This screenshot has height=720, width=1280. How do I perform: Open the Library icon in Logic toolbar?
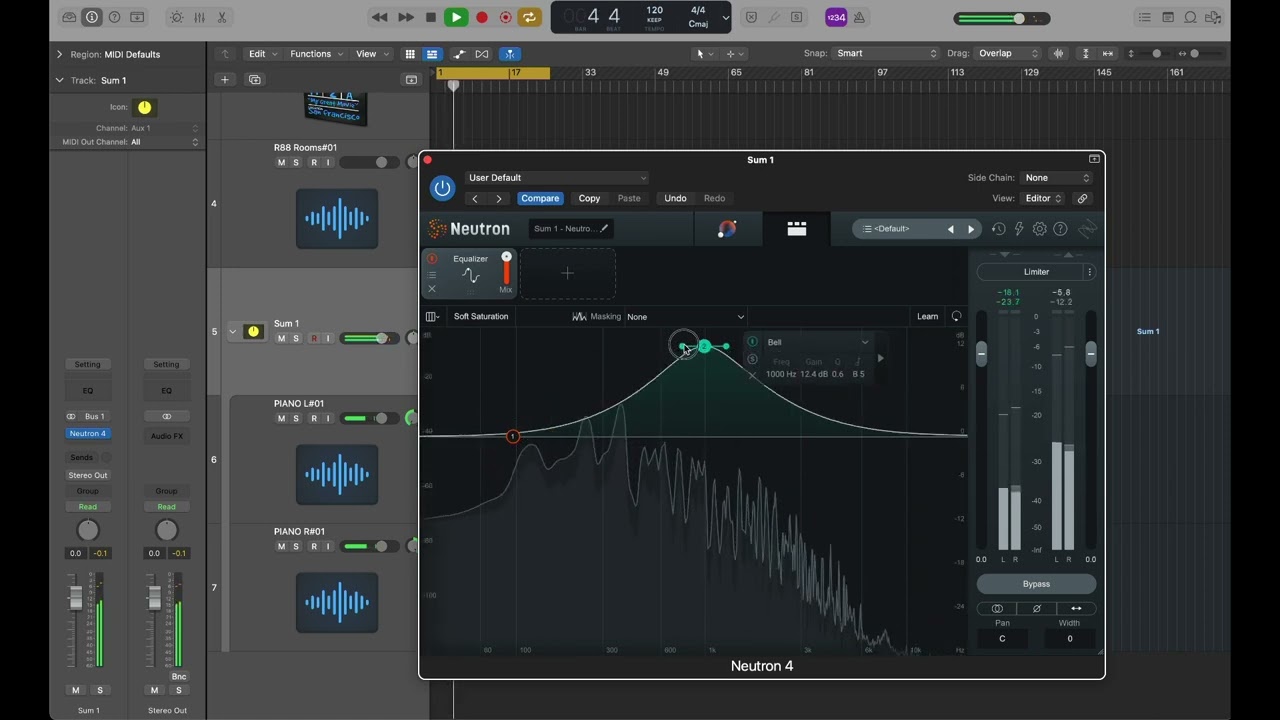[69, 17]
